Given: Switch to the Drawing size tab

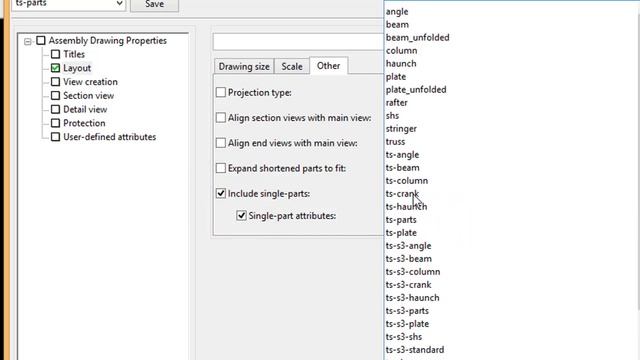Looking at the screenshot, I should coord(244,67).
